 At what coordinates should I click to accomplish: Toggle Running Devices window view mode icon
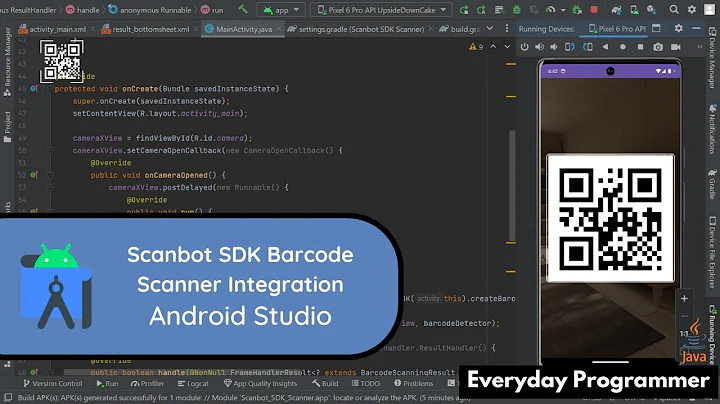656,28
